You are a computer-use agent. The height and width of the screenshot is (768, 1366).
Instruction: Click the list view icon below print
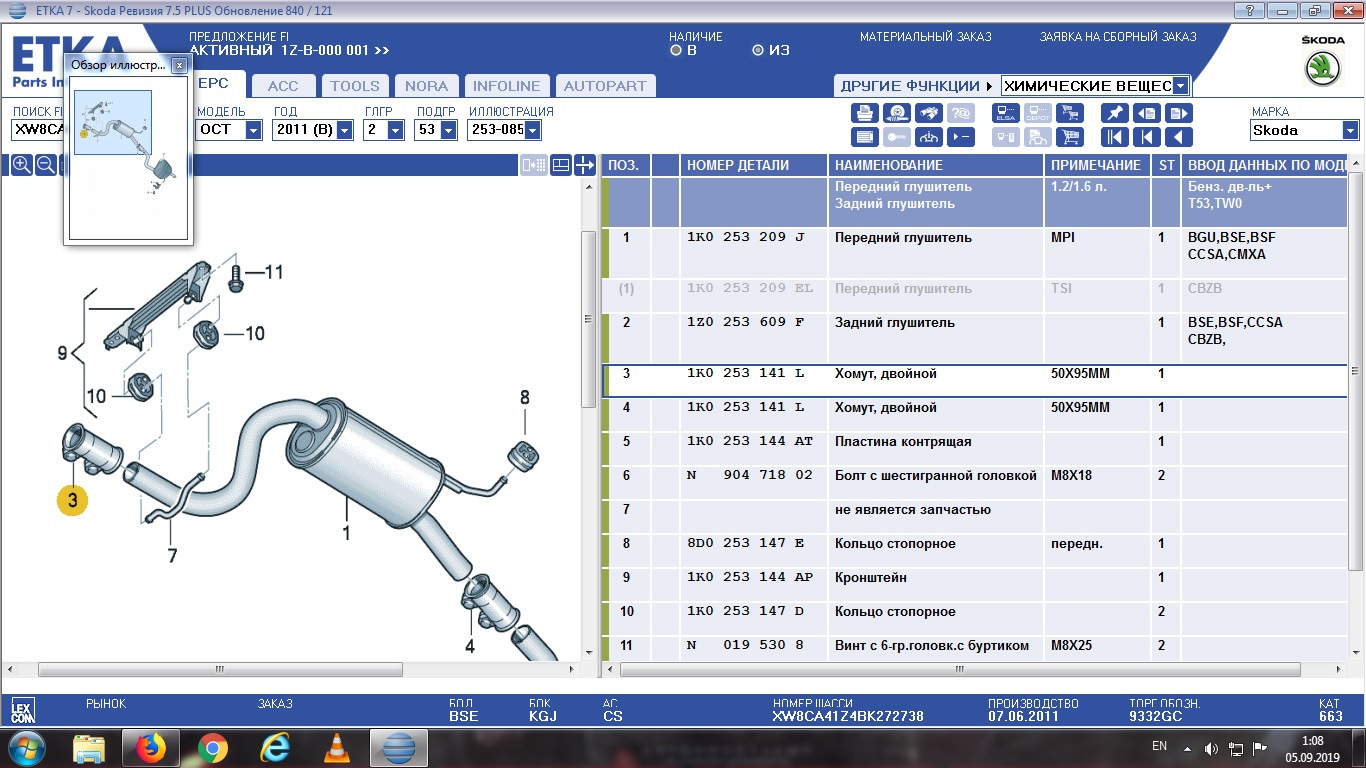click(865, 137)
